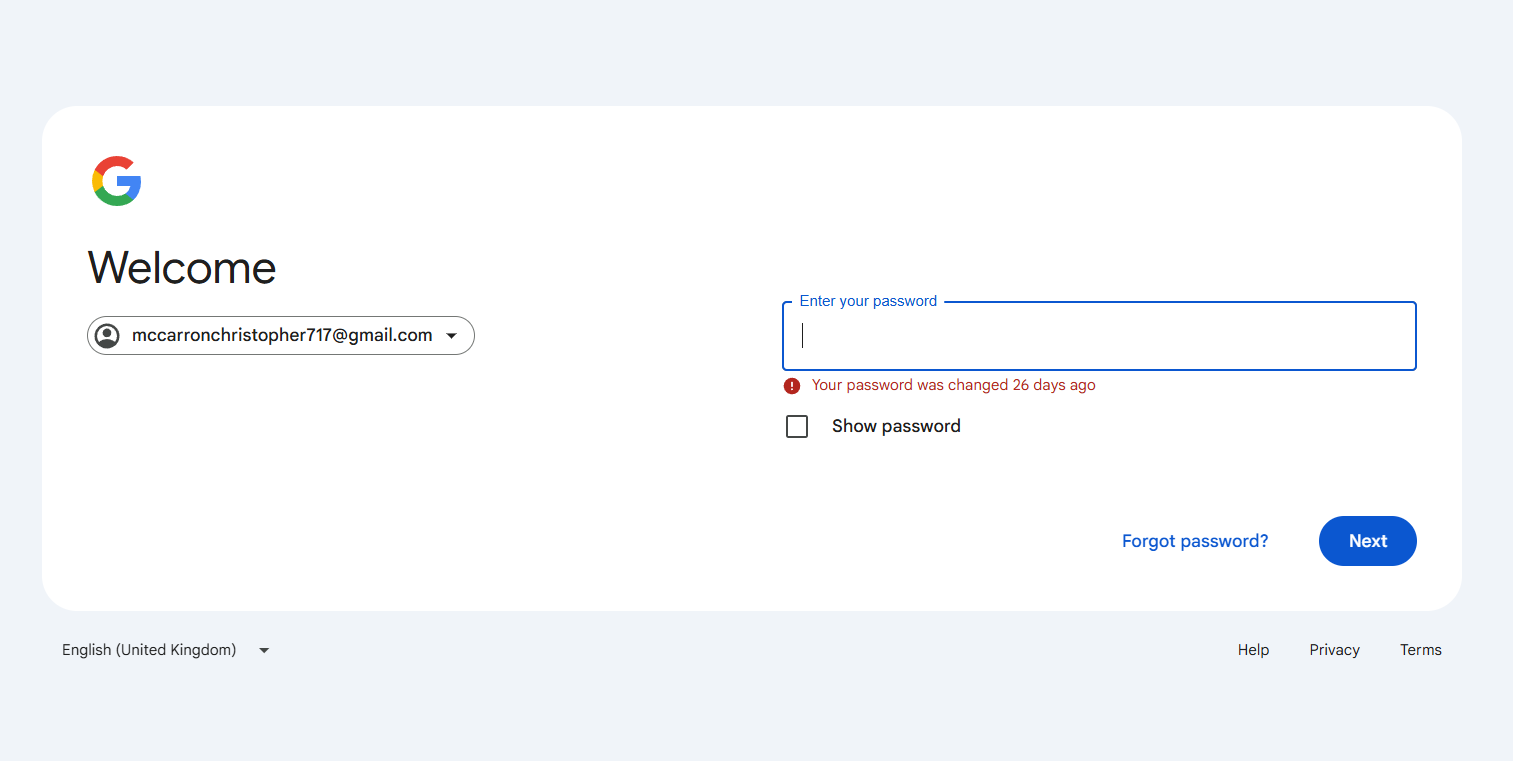
Task: Click the 'Enter your password' floating label
Action: click(868, 301)
